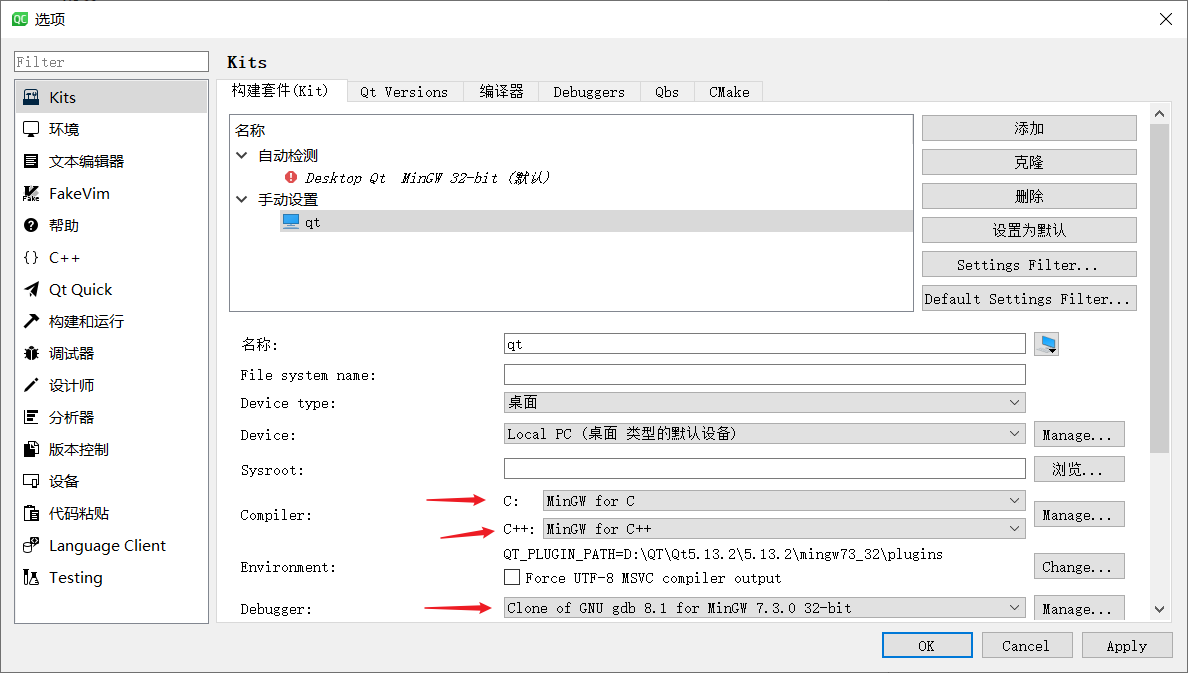Open the 分析器 category icon

coord(31,417)
